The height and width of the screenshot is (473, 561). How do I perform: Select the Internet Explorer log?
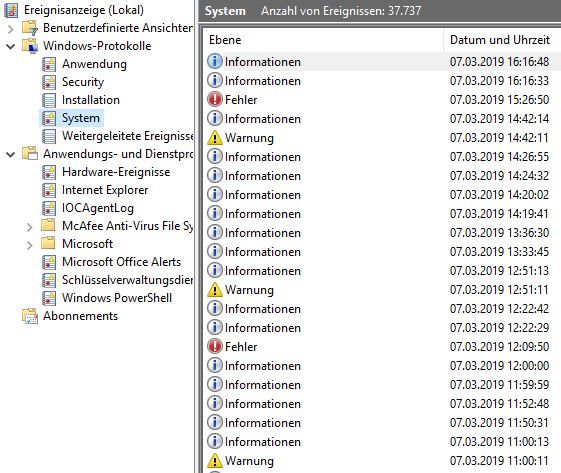pyautogui.click(x=105, y=190)
